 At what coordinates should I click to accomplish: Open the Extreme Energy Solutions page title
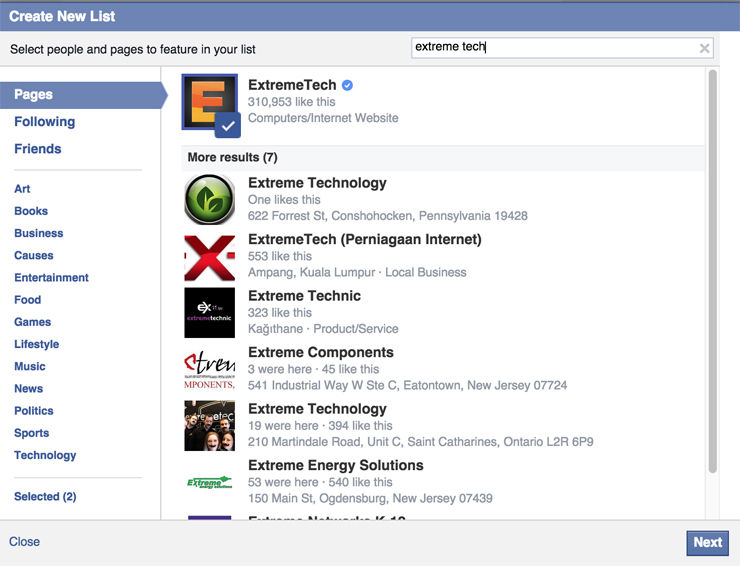tap(335, 466)
